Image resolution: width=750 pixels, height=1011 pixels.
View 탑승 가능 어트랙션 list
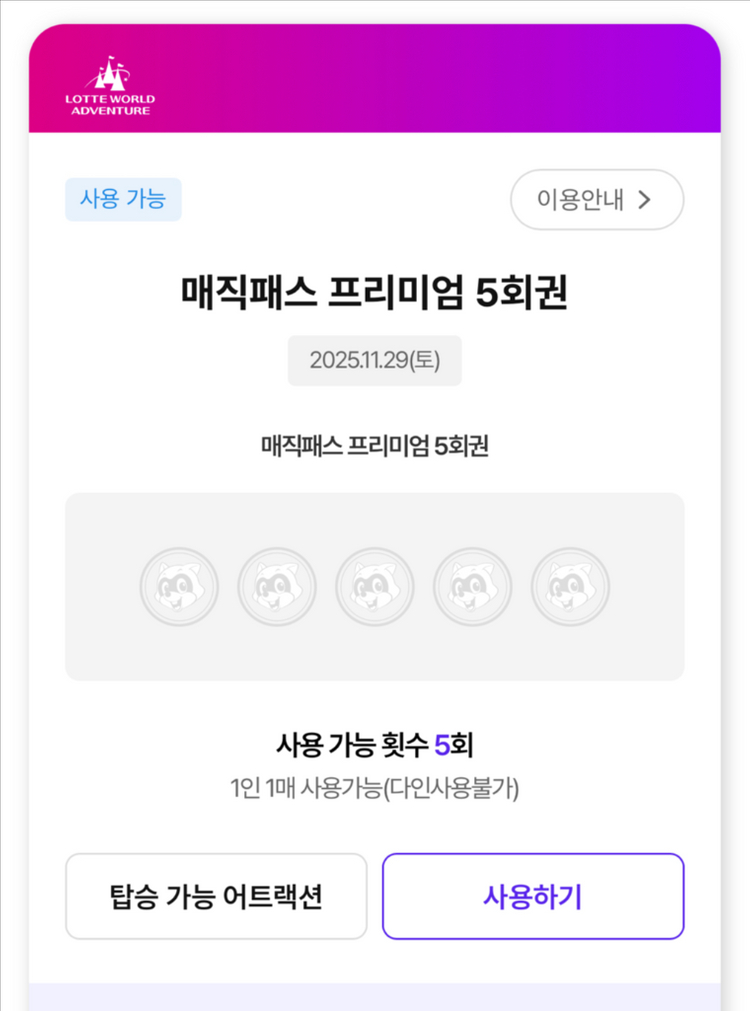[216, 896]
